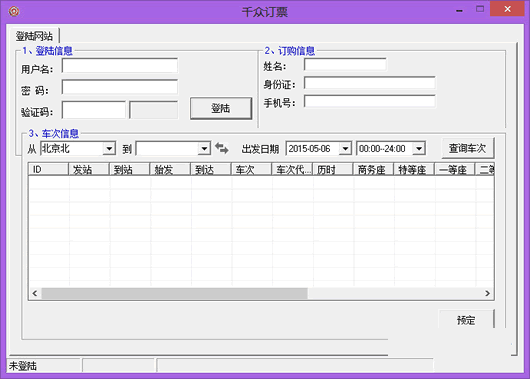The height and width of the screenshot is (379, 530).
Task: Click the 登陆 login button
Action: pos(221,108)
